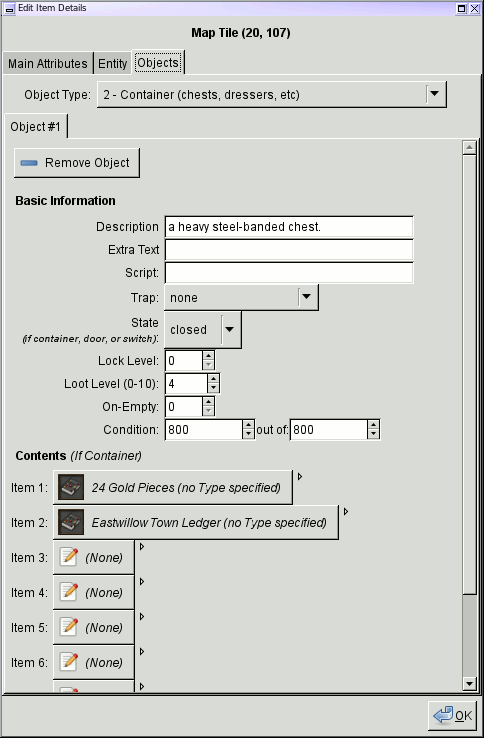
Task: Click the window menu icon in title bar
Action: pos(9,8)
